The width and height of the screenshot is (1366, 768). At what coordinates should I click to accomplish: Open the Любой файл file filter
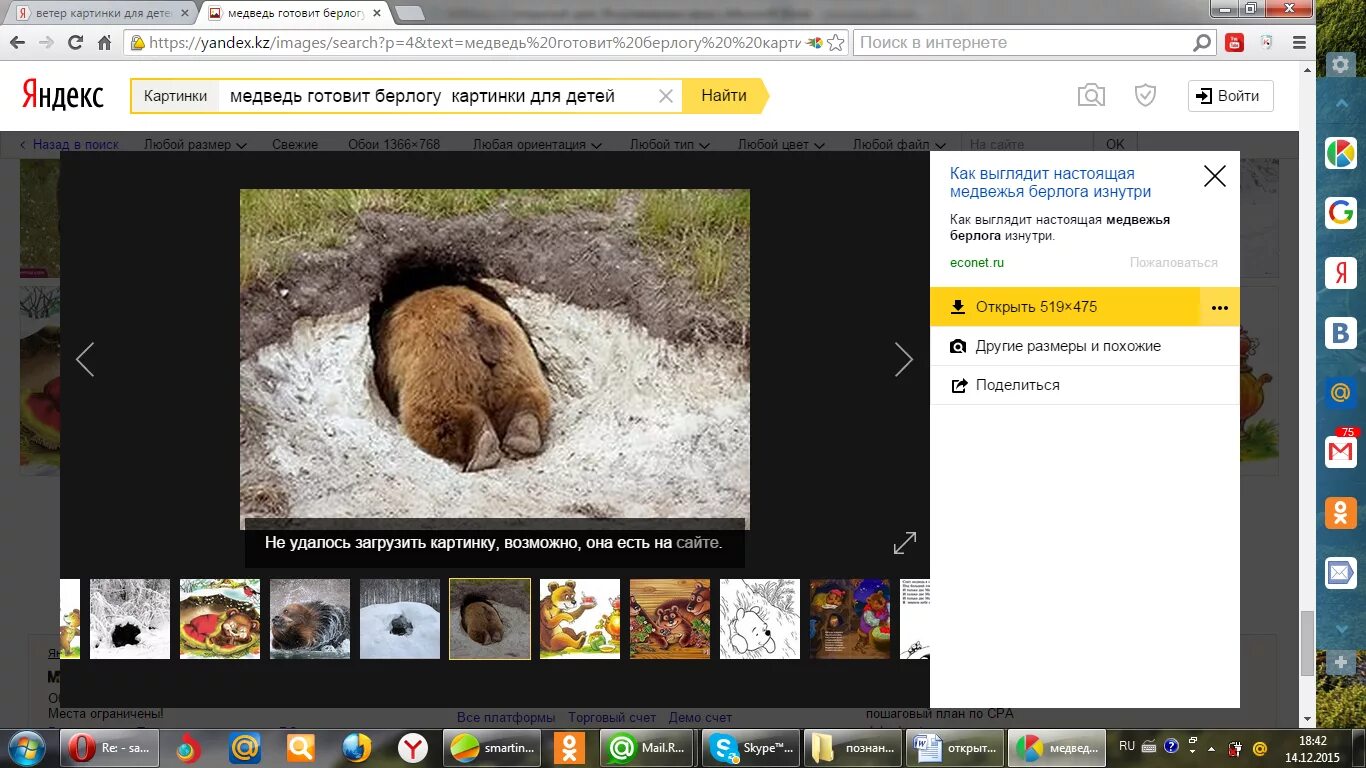[x=897, y=144]
